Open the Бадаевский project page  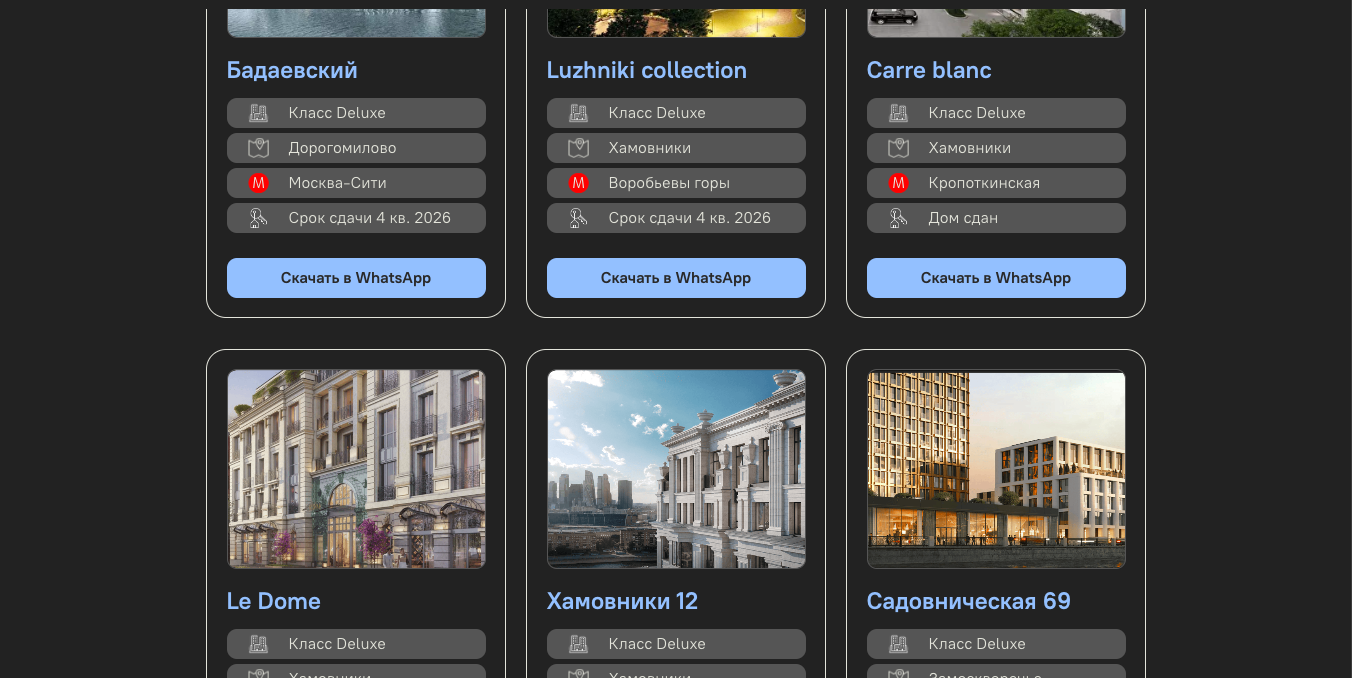click(292, 70)
